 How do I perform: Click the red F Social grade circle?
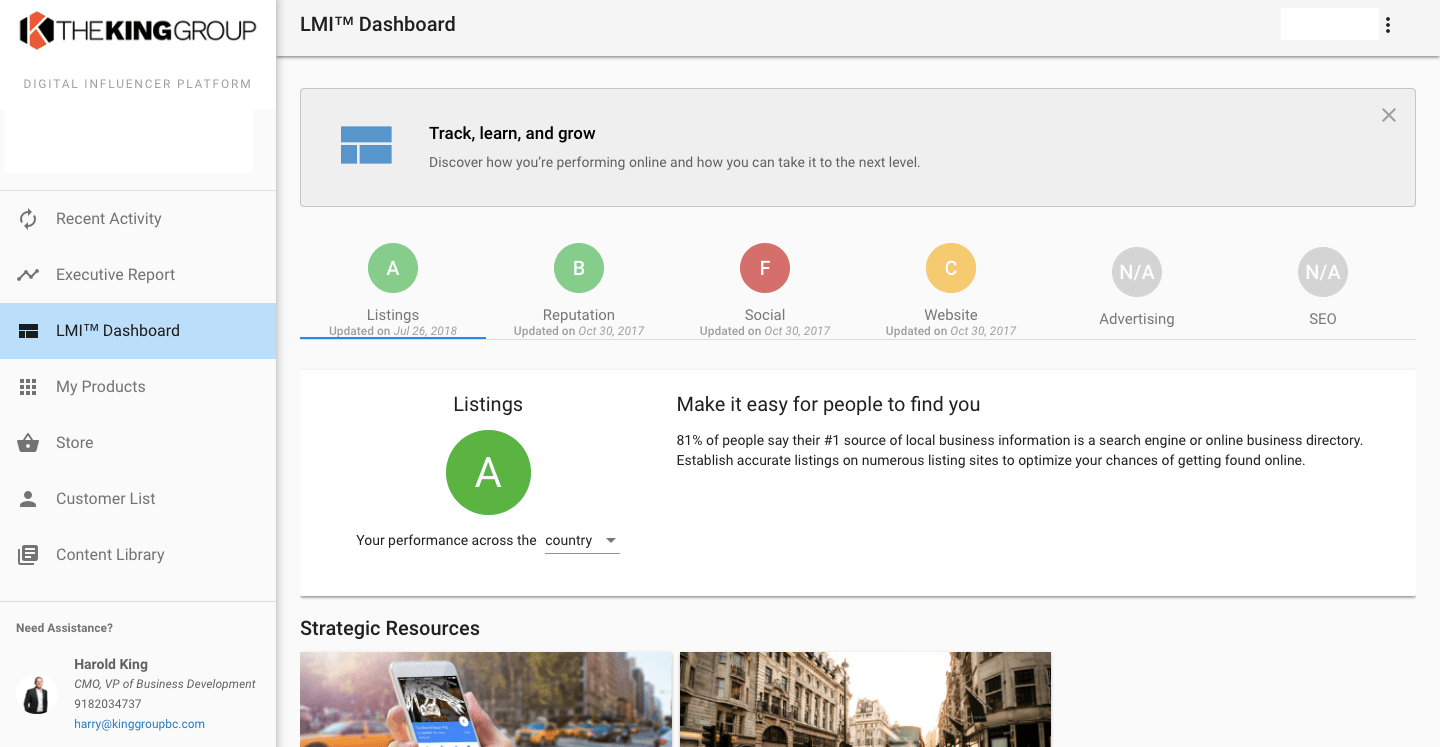point(765,268)
